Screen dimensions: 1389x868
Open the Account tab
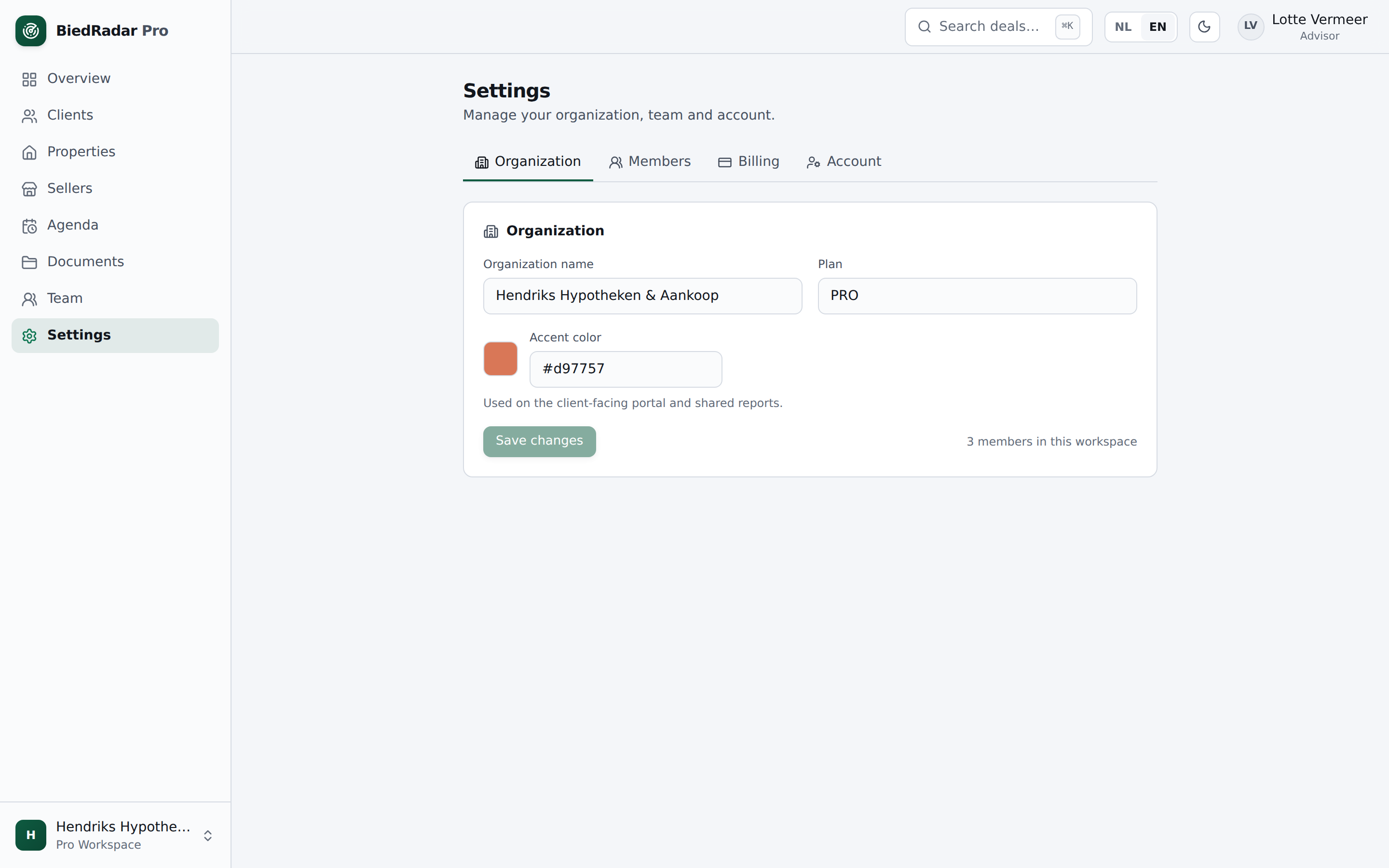point(844,162)
